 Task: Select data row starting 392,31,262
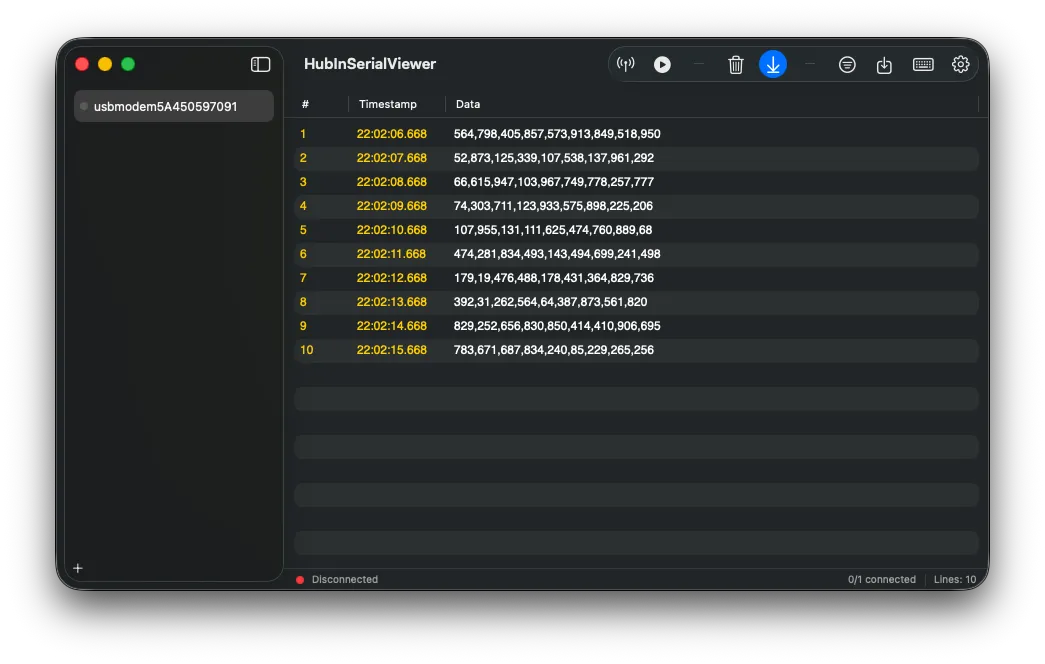tap(550, 302)
